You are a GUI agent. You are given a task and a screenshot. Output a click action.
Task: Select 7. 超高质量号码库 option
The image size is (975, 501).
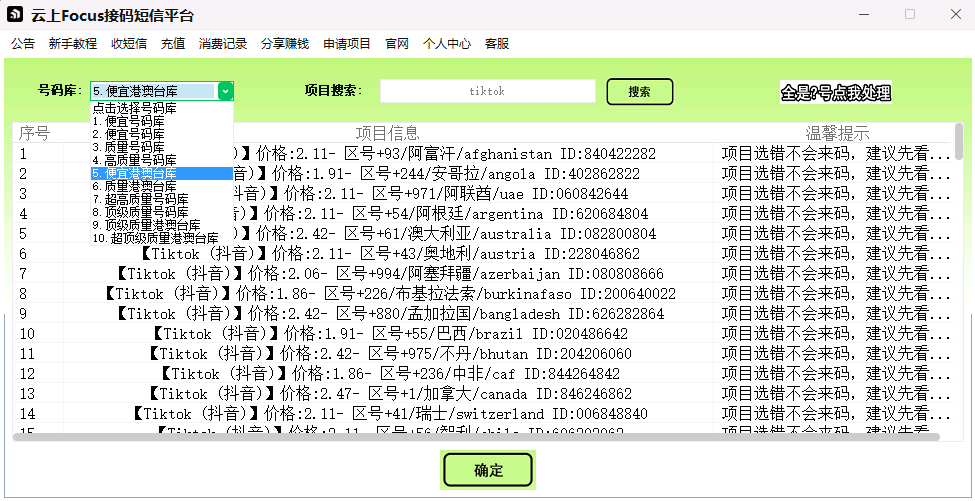(x=141, y=199)
